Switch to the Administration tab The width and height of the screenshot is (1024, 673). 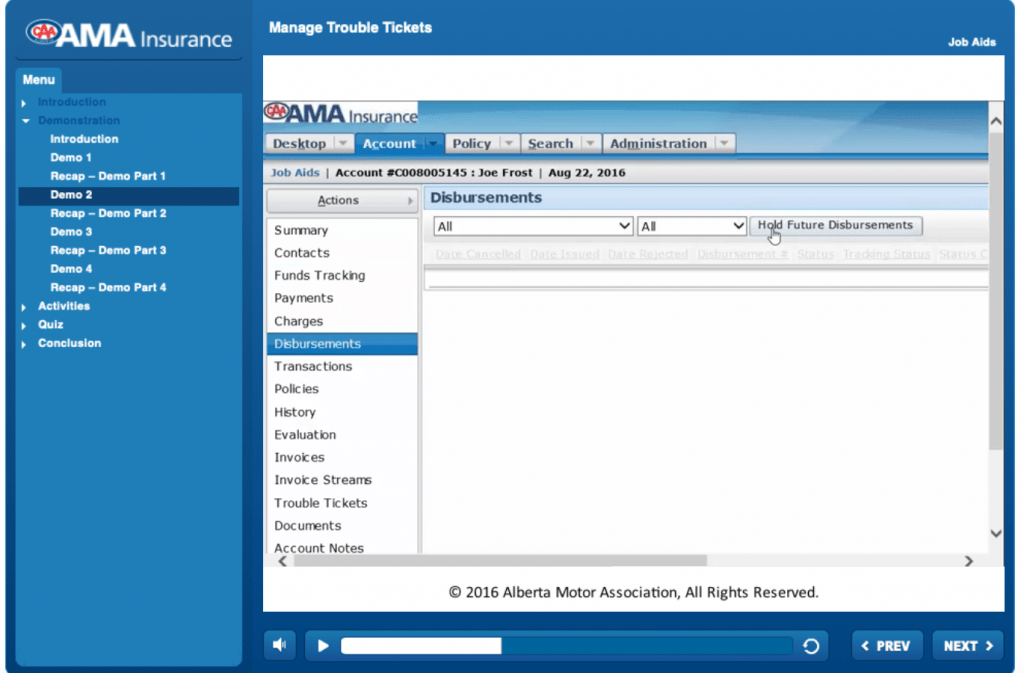658,144
